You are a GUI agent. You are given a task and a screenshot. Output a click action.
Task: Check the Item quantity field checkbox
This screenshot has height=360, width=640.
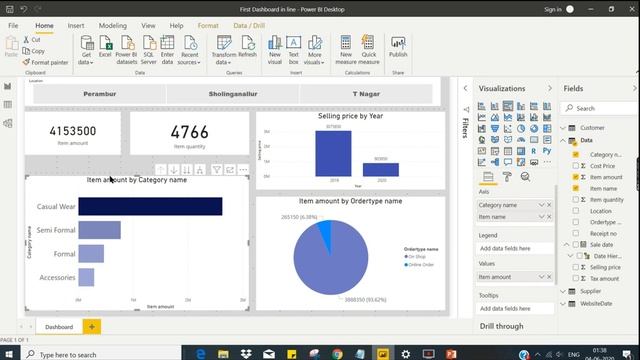click(x=576, y=200)
